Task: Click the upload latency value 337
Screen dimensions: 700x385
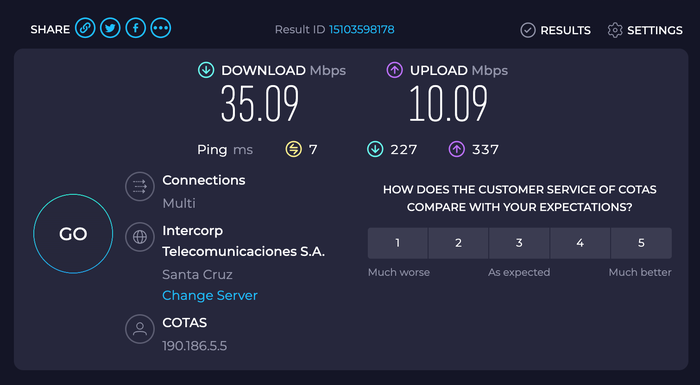Action: [485, 149]
